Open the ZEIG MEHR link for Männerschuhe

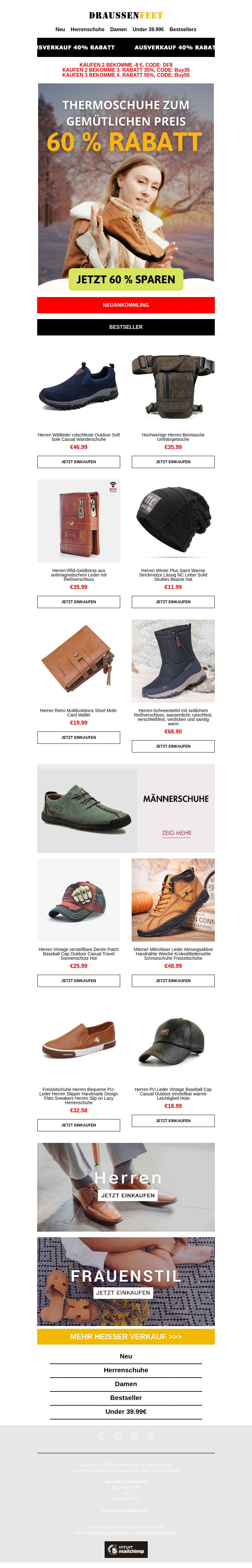tap(176, 833)
